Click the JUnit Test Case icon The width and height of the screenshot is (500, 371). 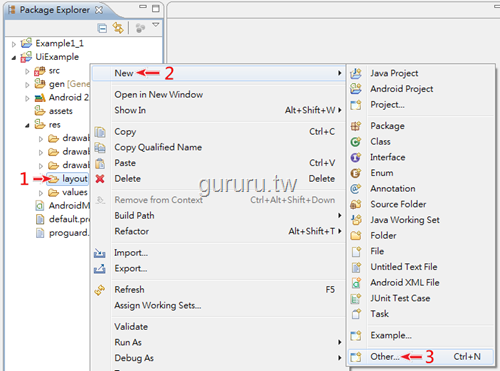click(356, 298)
